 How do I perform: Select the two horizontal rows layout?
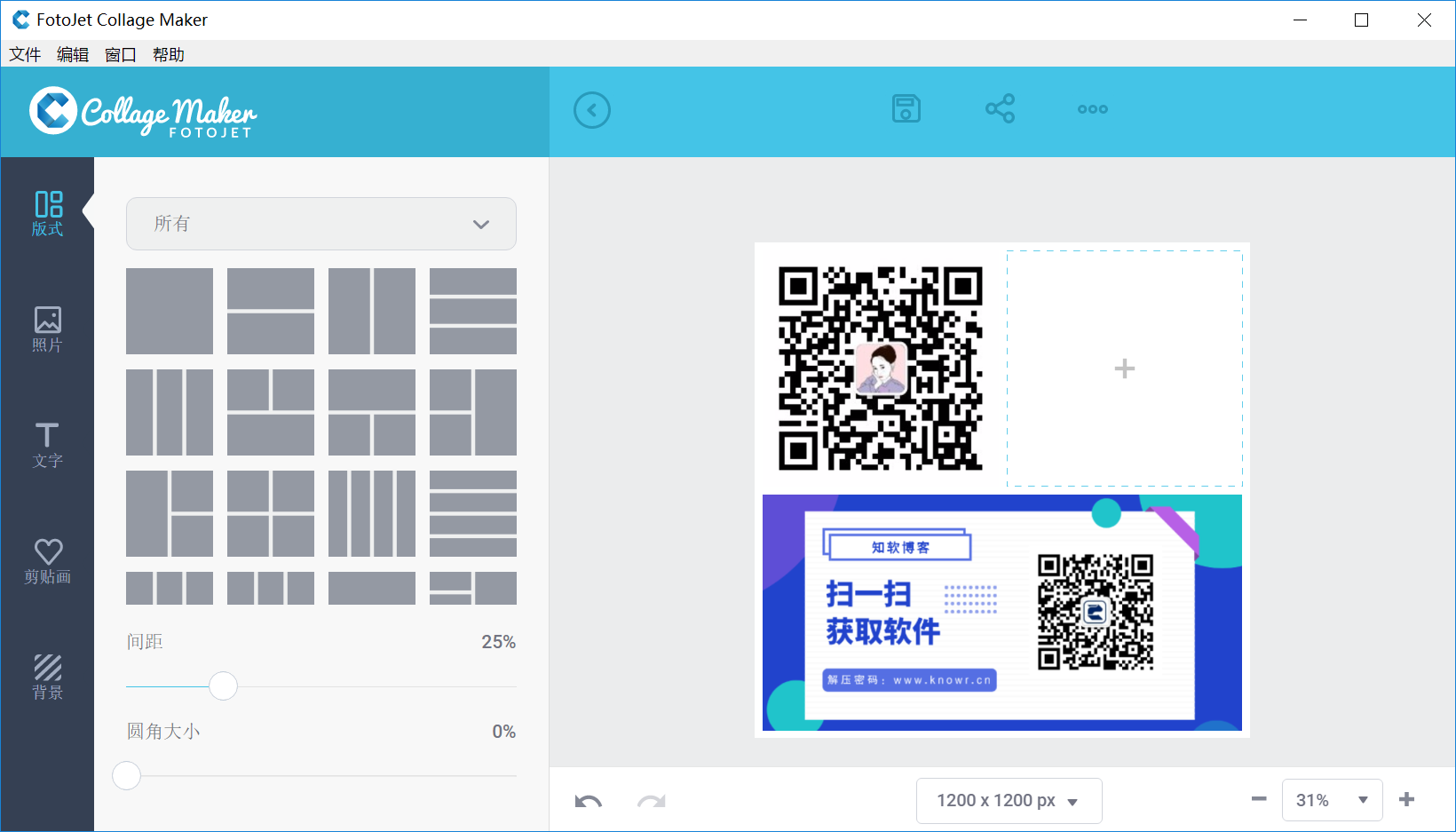pos(271,311)
